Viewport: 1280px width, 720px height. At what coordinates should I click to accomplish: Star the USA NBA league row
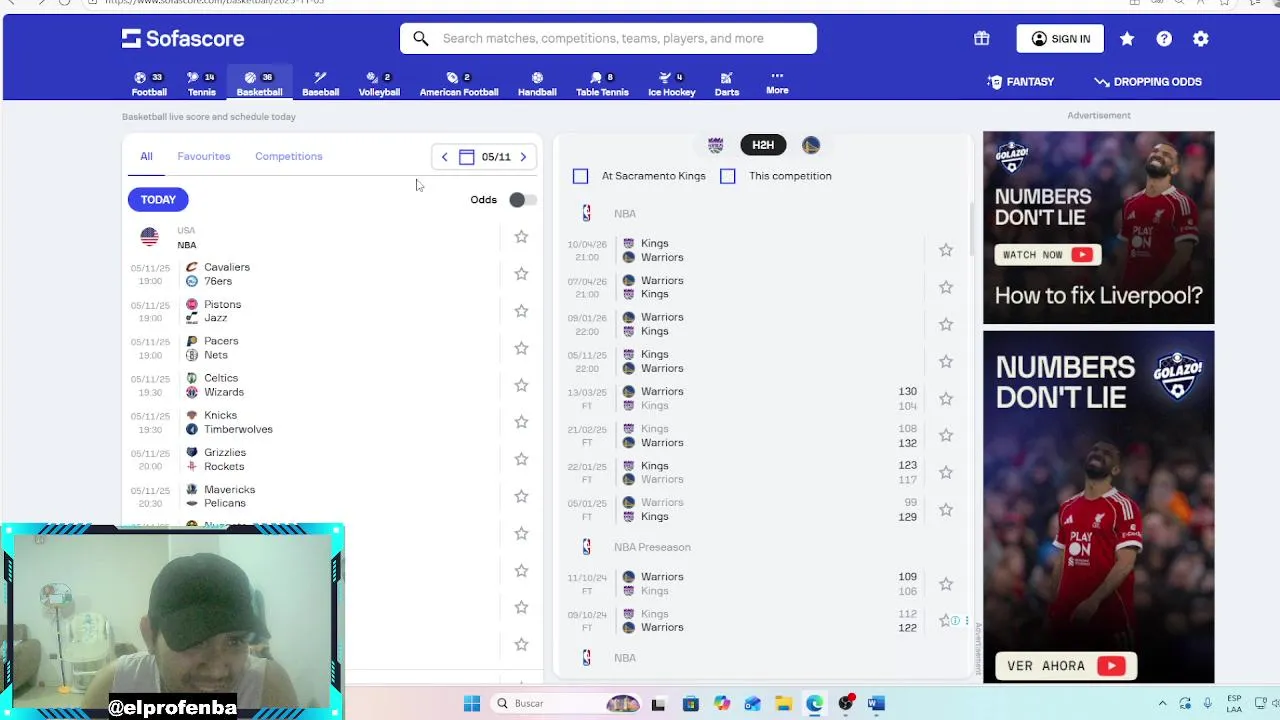pos(521,237)
